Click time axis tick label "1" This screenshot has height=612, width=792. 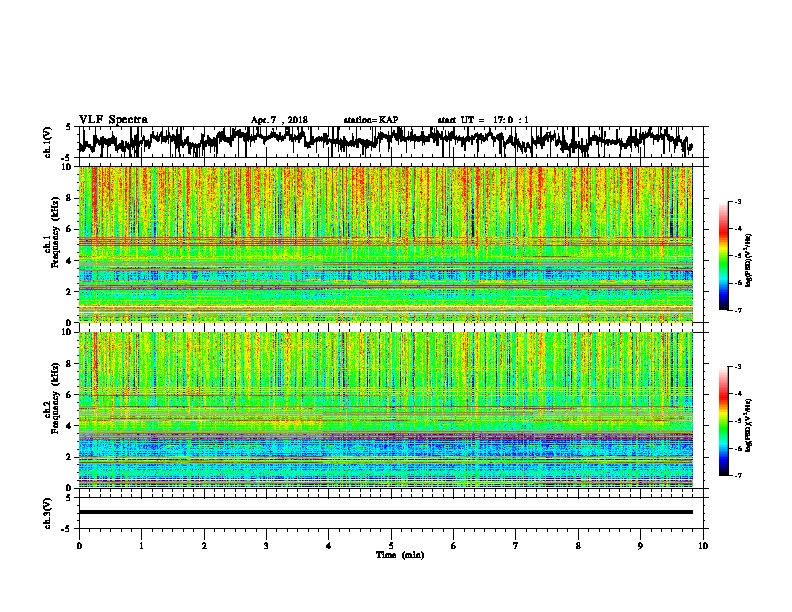pyautogui.click(x=141, y=545)
